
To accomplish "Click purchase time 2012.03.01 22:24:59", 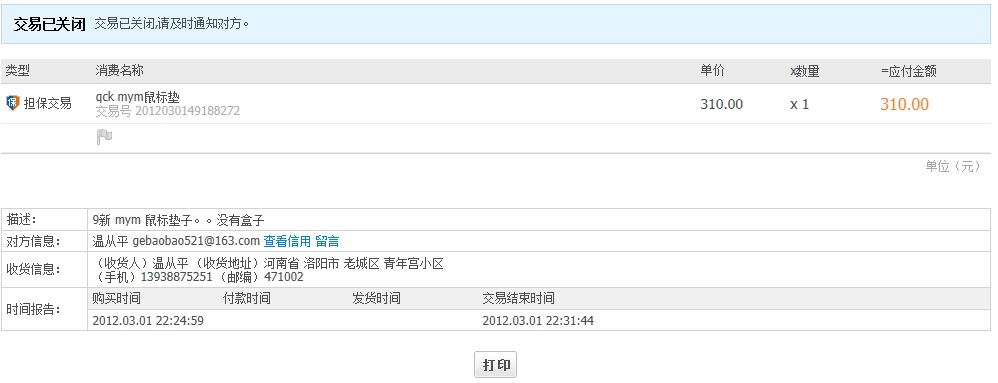I will pos(148,321).
